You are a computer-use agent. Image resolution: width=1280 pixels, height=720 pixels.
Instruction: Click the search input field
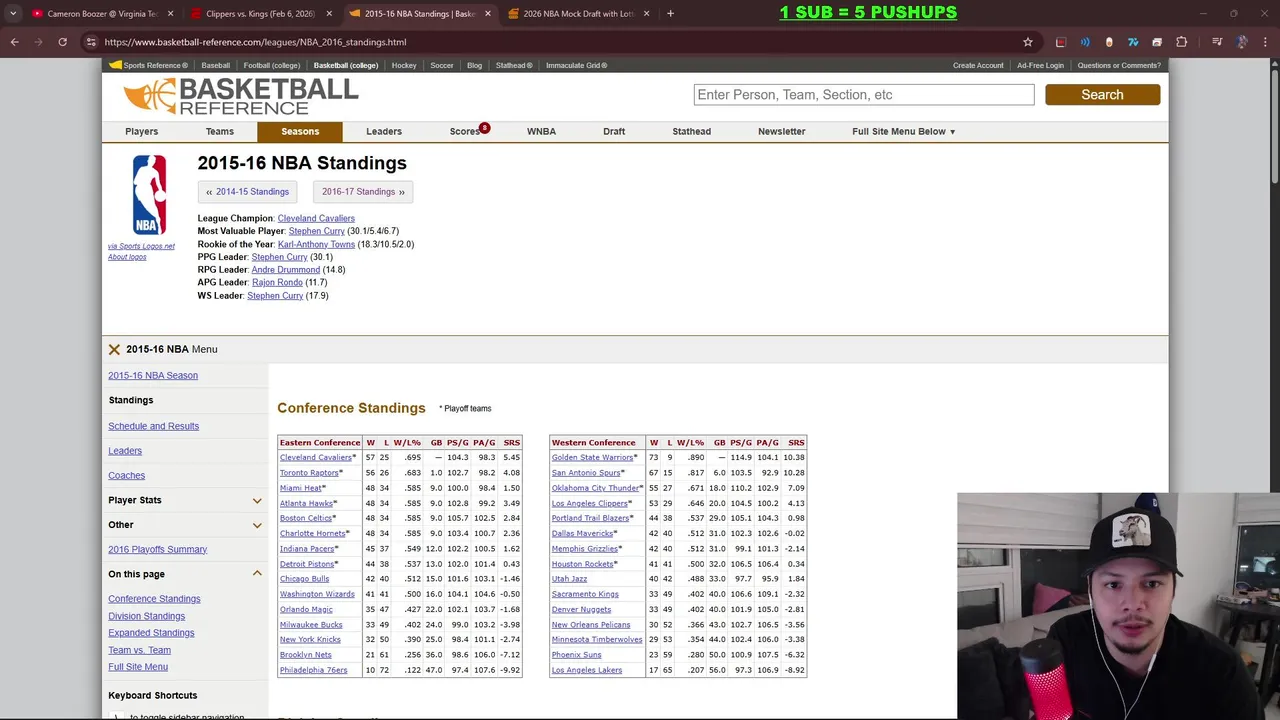(864, 95)
